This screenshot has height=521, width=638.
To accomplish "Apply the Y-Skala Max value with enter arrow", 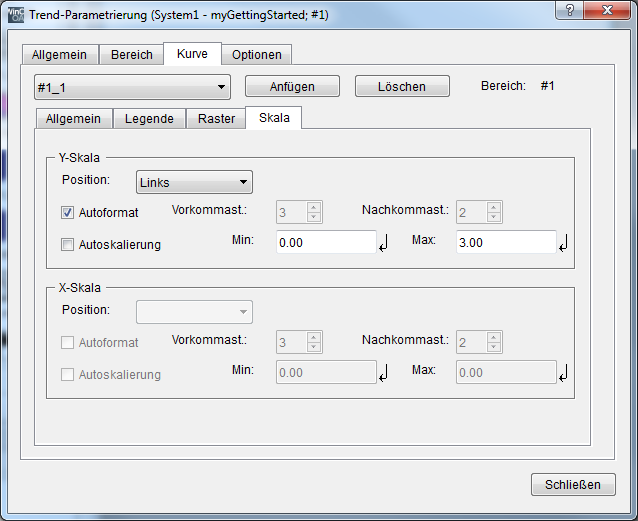I will [x=564, y=243].
